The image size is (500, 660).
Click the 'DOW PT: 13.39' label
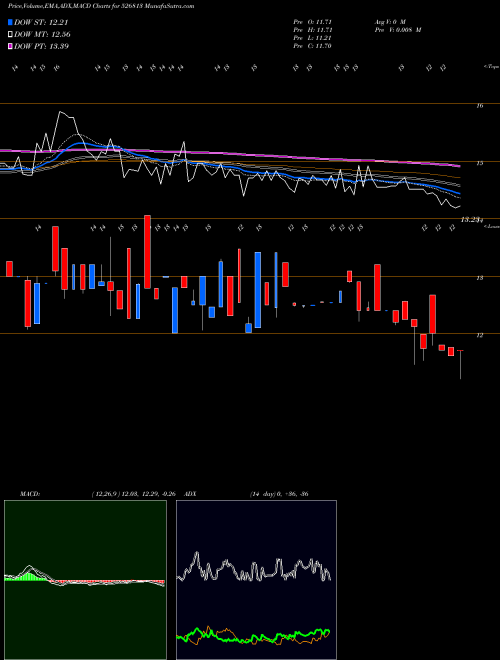tap(42, 46)
